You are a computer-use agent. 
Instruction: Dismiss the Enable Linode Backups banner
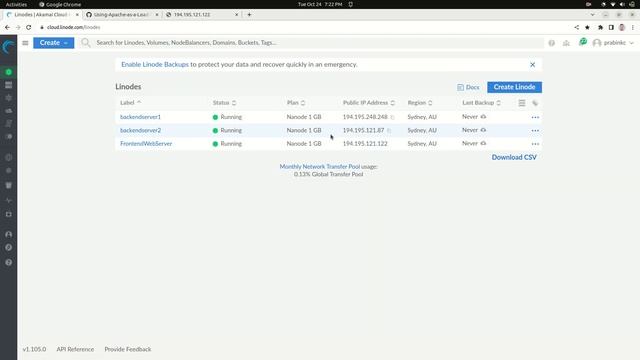pyautogui.click(x=533, y=64)
